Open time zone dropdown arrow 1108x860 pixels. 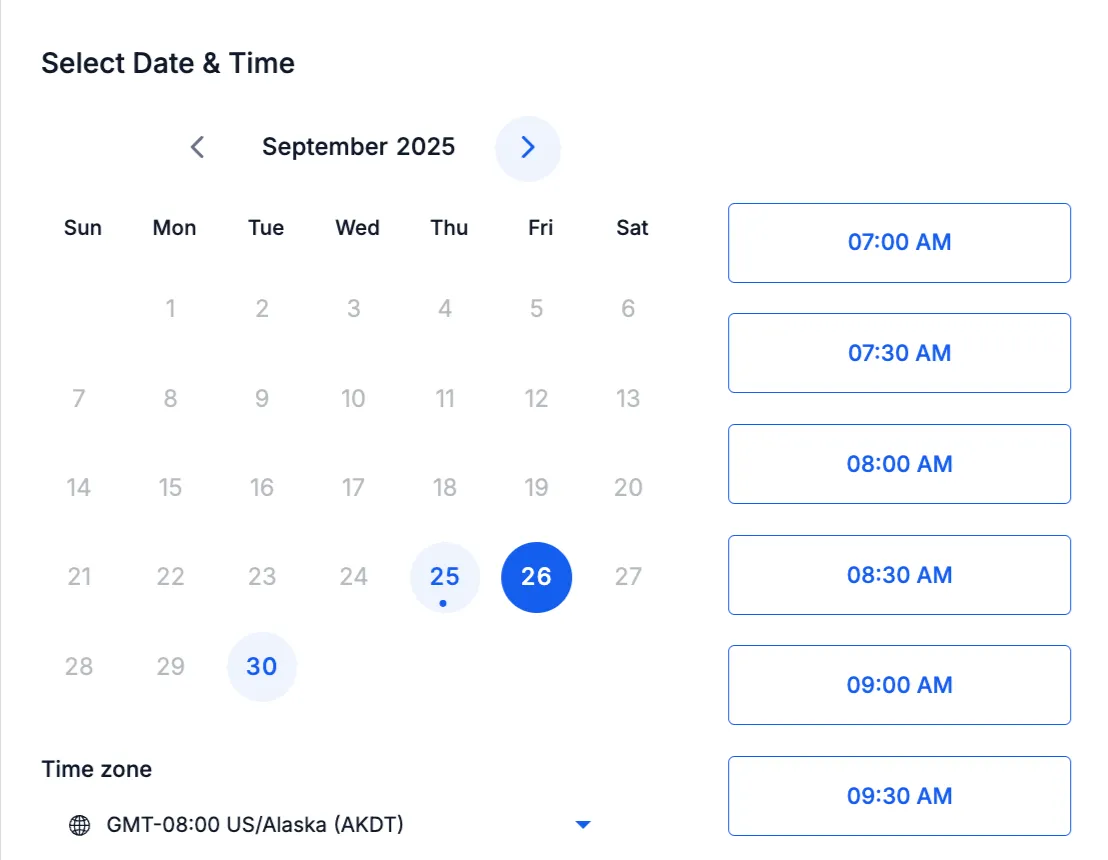pos(583,825)
